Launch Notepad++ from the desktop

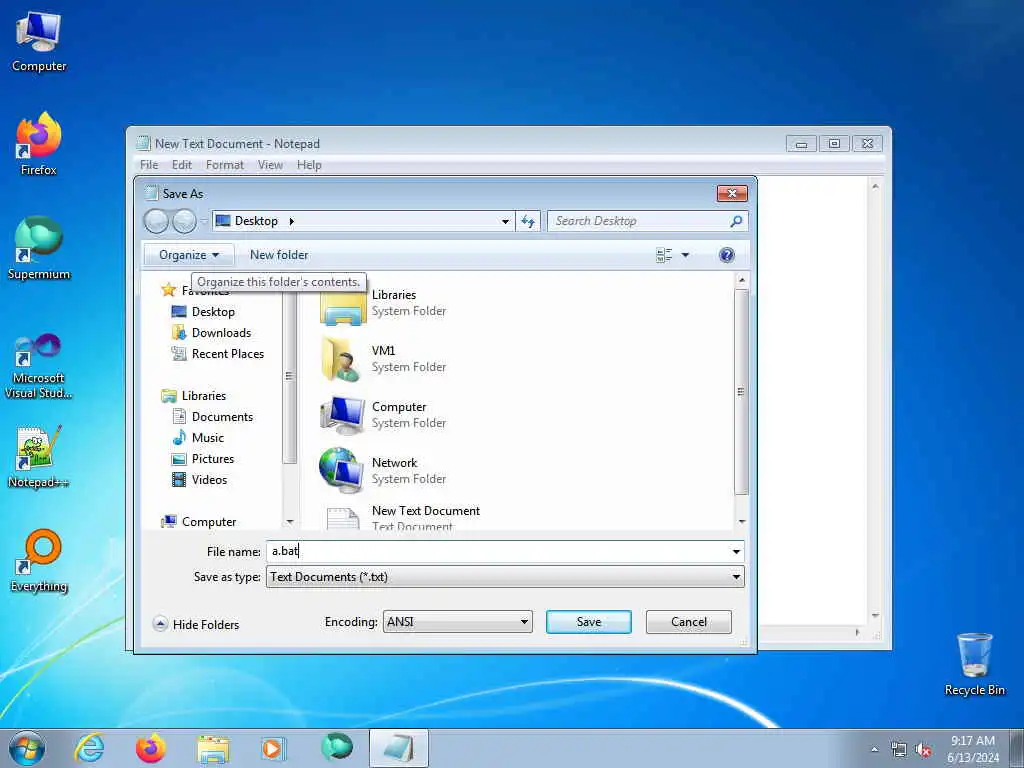[39, 457]
